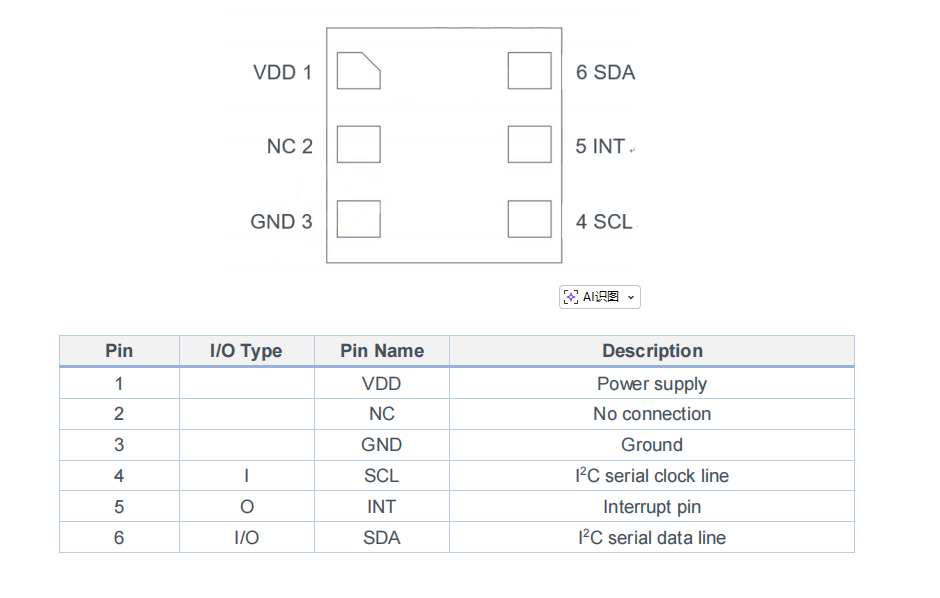
Task: Click pin 1 VDD pad with notched corner
Action: (358, 71)
